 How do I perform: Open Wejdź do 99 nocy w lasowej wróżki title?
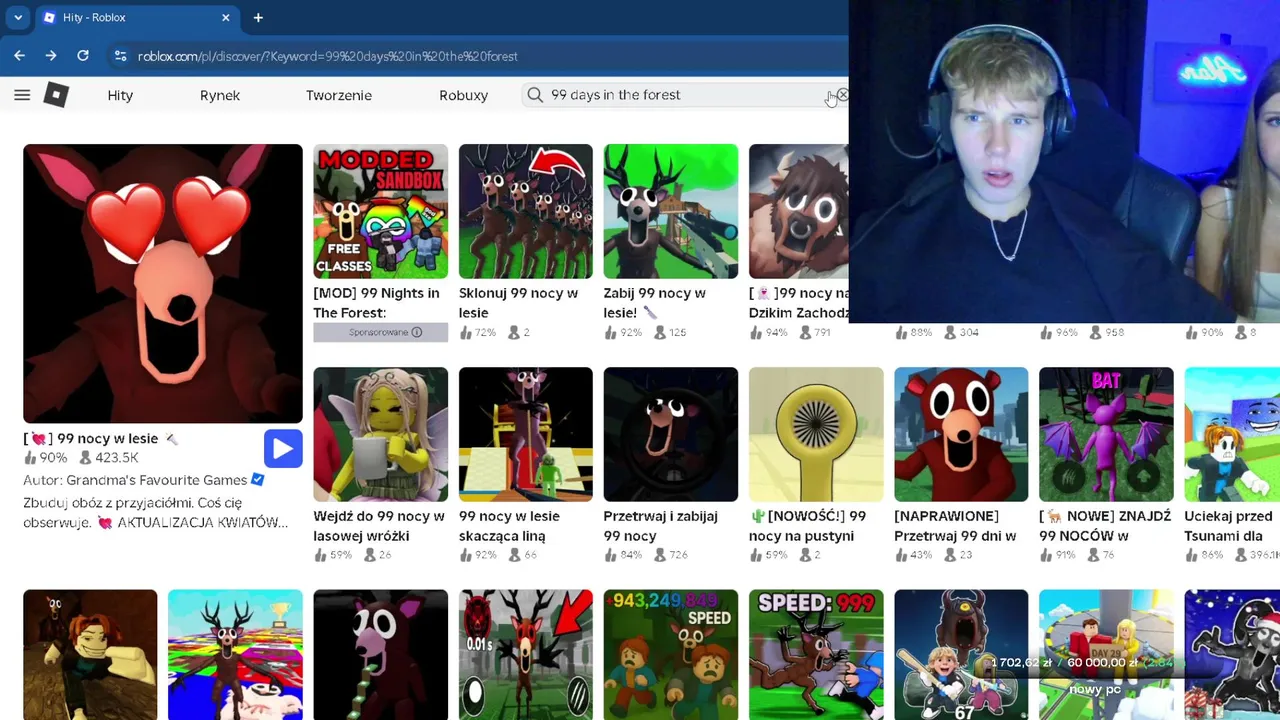pyautogui.click(x=379, y=526)
